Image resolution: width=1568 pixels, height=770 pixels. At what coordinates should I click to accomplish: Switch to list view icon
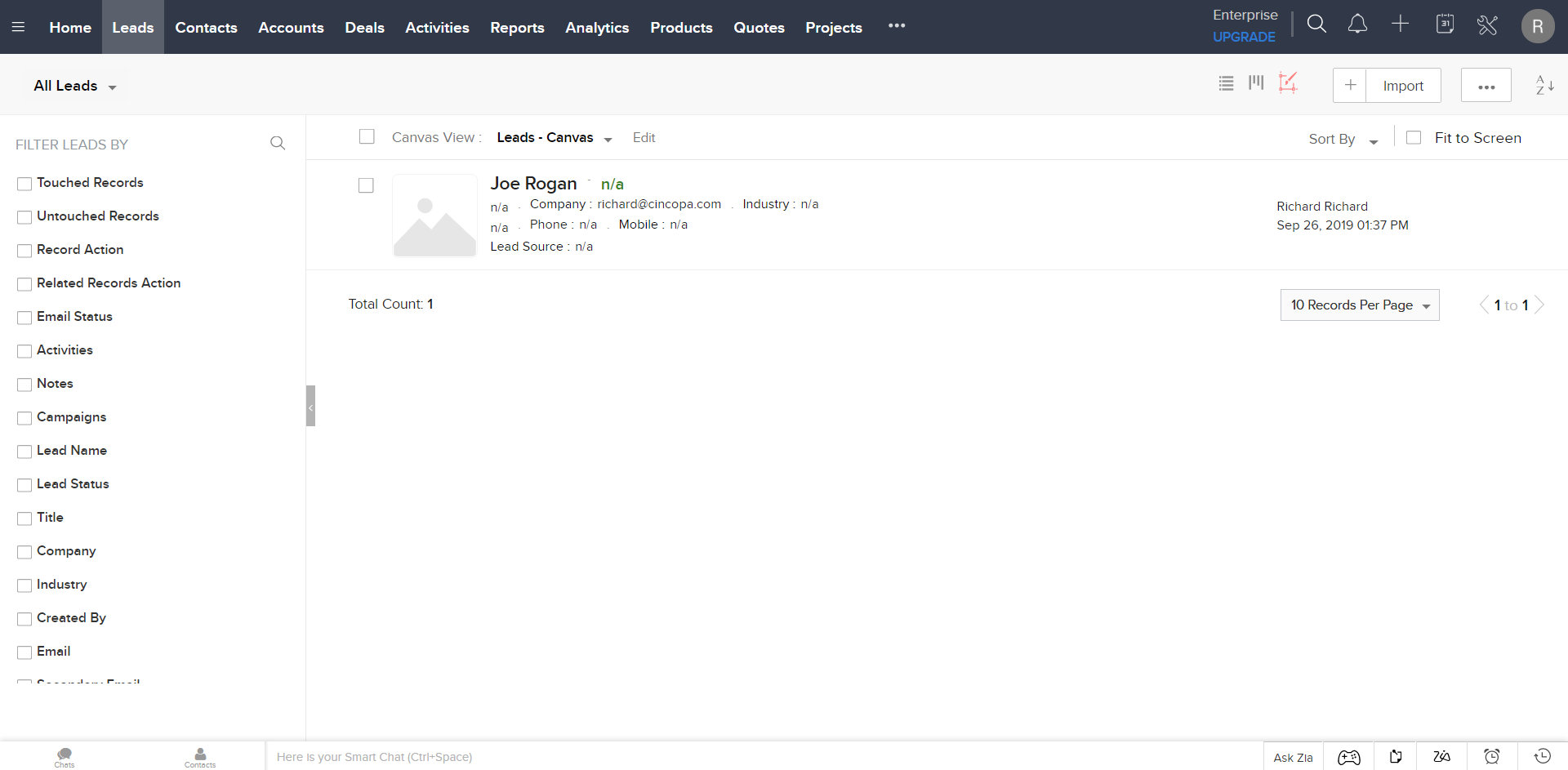click(1226, 83)
